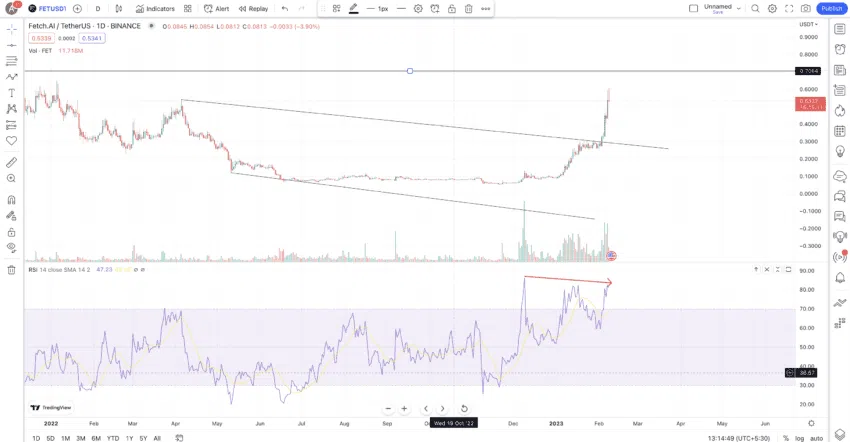The image size is (850, 442).
Task: Enter fullscreen mode
Action: click(x=789, y=9)
